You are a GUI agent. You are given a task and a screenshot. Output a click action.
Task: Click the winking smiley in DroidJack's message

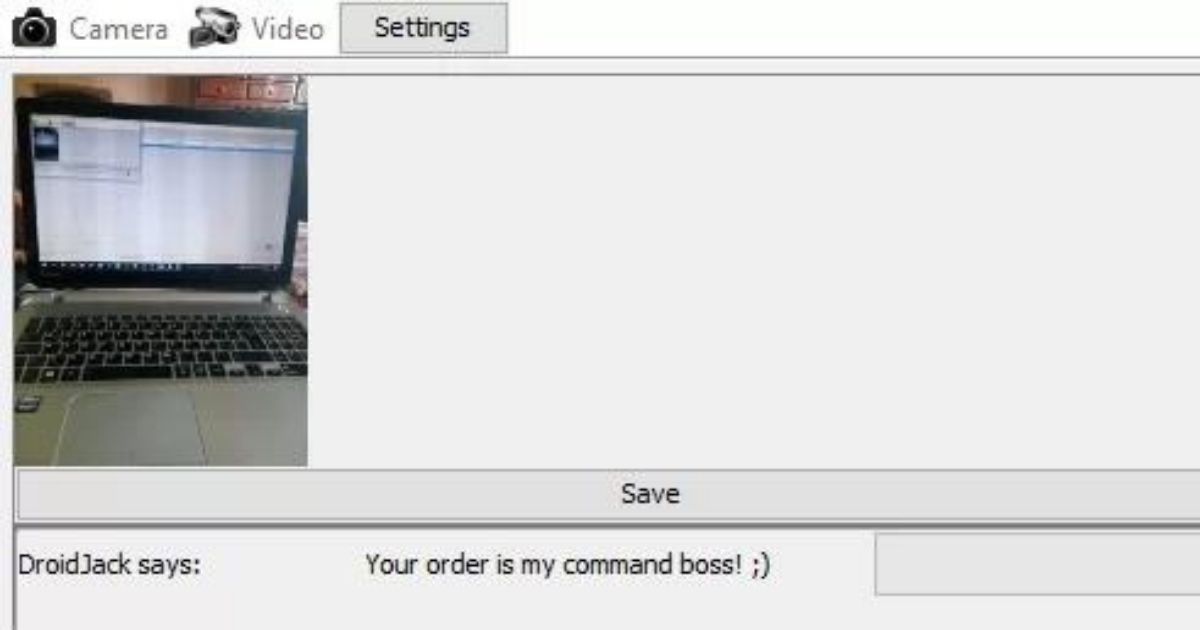pos(760,566)
